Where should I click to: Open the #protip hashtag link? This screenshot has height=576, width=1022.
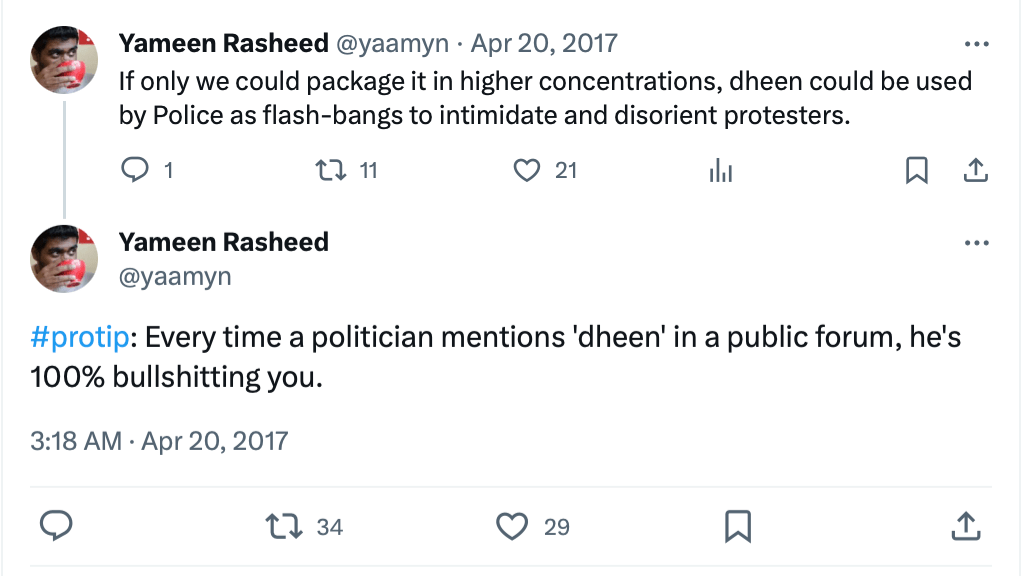click(80, 337)
